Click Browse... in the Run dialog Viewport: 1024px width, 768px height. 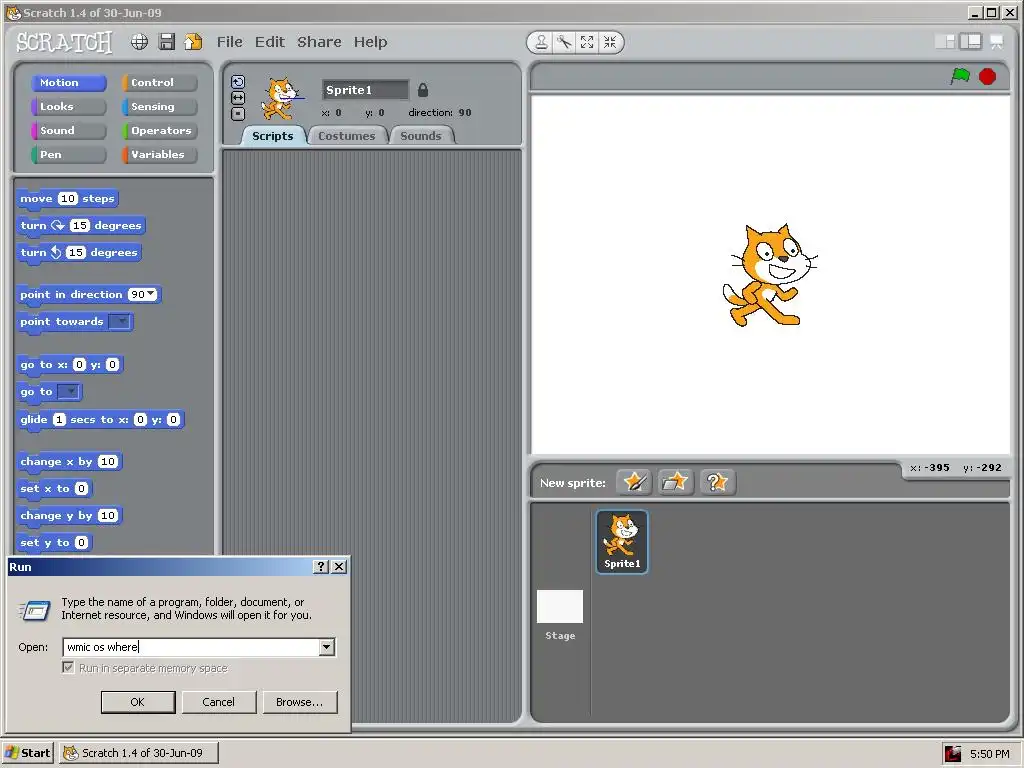[300, 702]
